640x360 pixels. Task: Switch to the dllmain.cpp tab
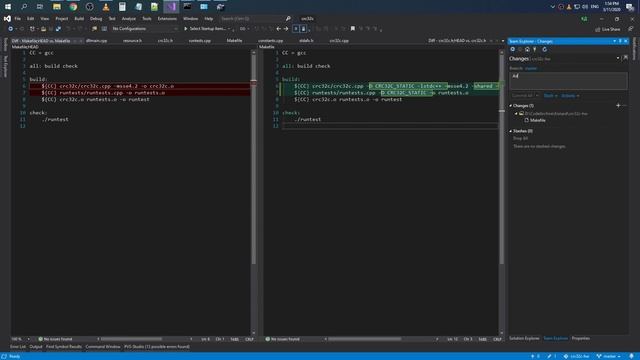coord(97,40)
